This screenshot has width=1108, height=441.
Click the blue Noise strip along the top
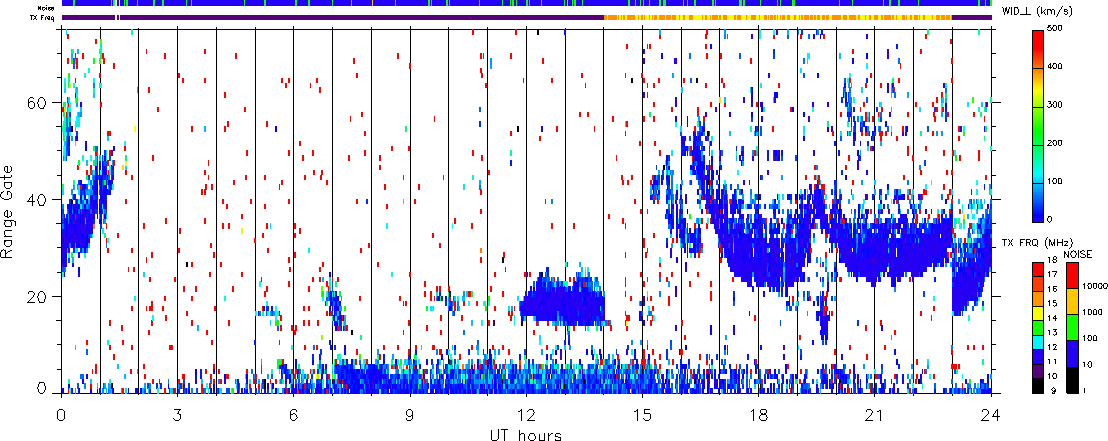(x=526, y=4)
